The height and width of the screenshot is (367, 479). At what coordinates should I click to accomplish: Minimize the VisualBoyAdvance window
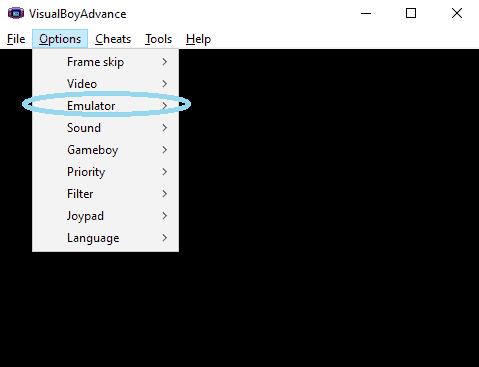click(x=366, y=13)
